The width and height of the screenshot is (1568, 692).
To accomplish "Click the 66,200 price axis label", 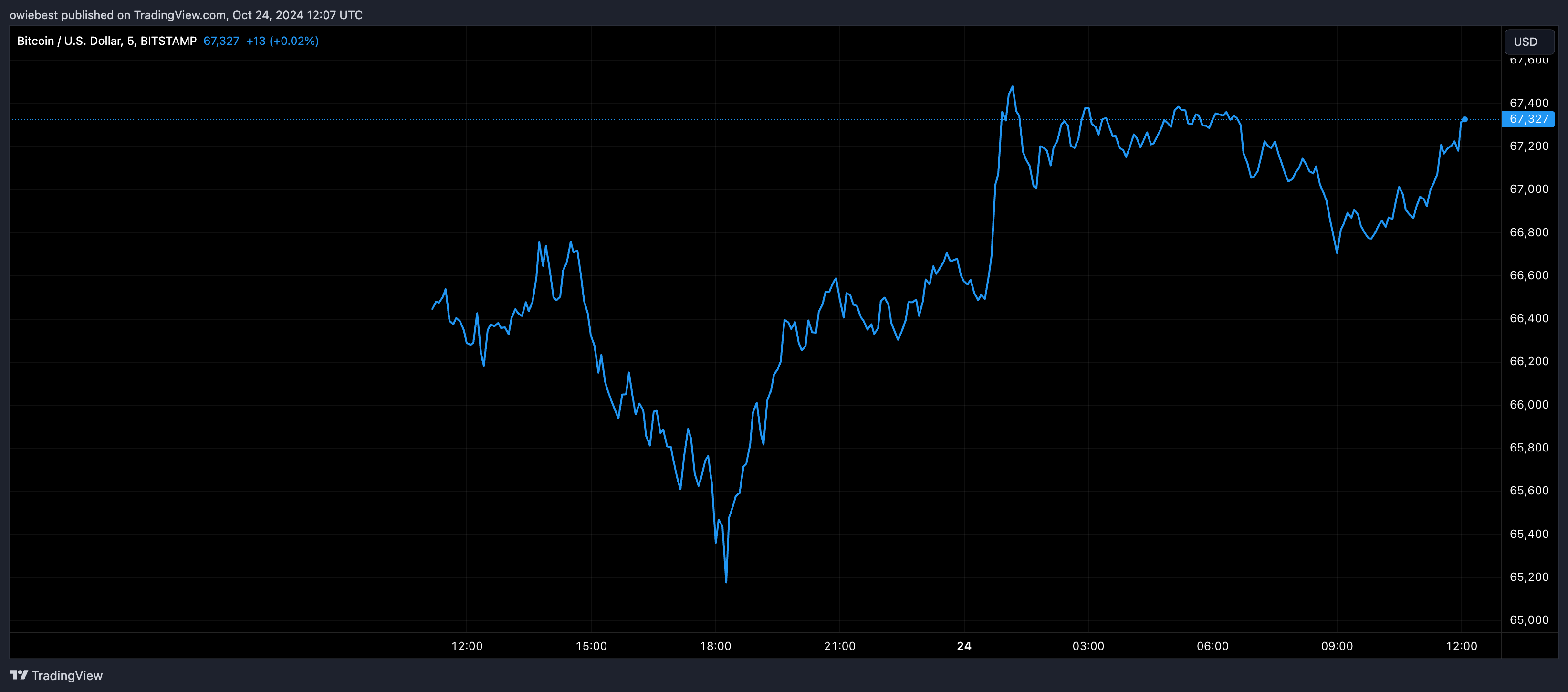I will (1529, 362).
